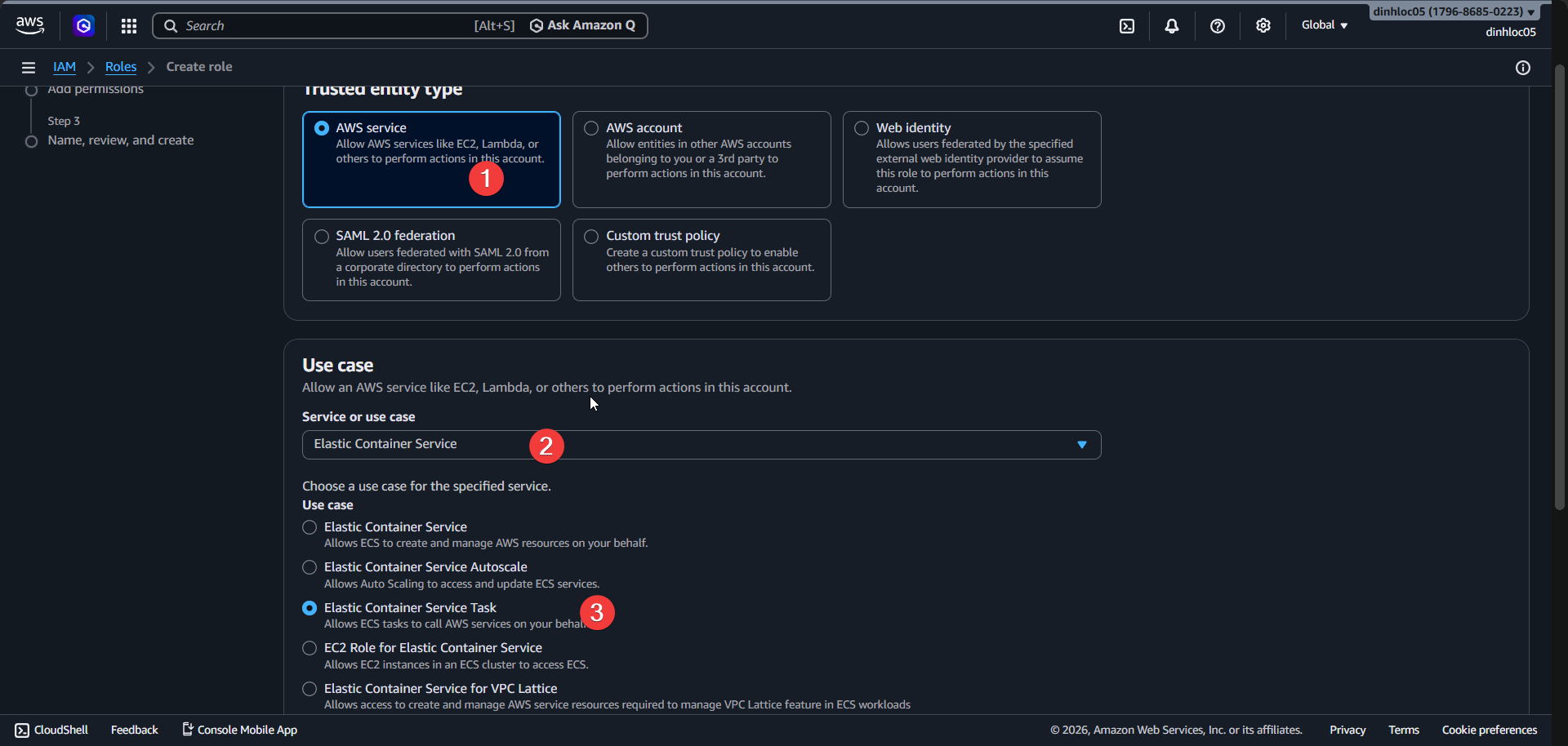The height and width of the screenshot is (746, 1568).
Task: Navigate to Roles via the breadcrumb
Action: (121, 67)
